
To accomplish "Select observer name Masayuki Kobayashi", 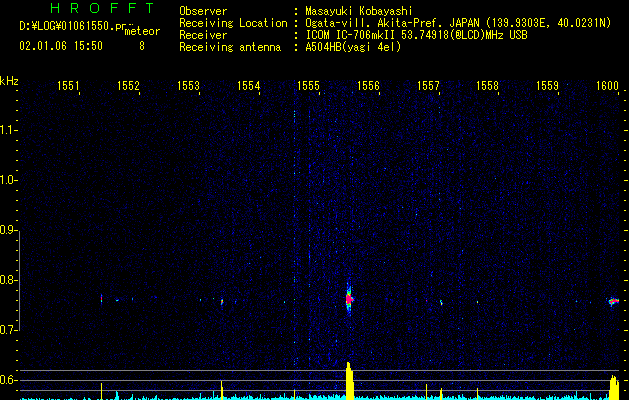I will pyautogui.click(x=358, y=11).
